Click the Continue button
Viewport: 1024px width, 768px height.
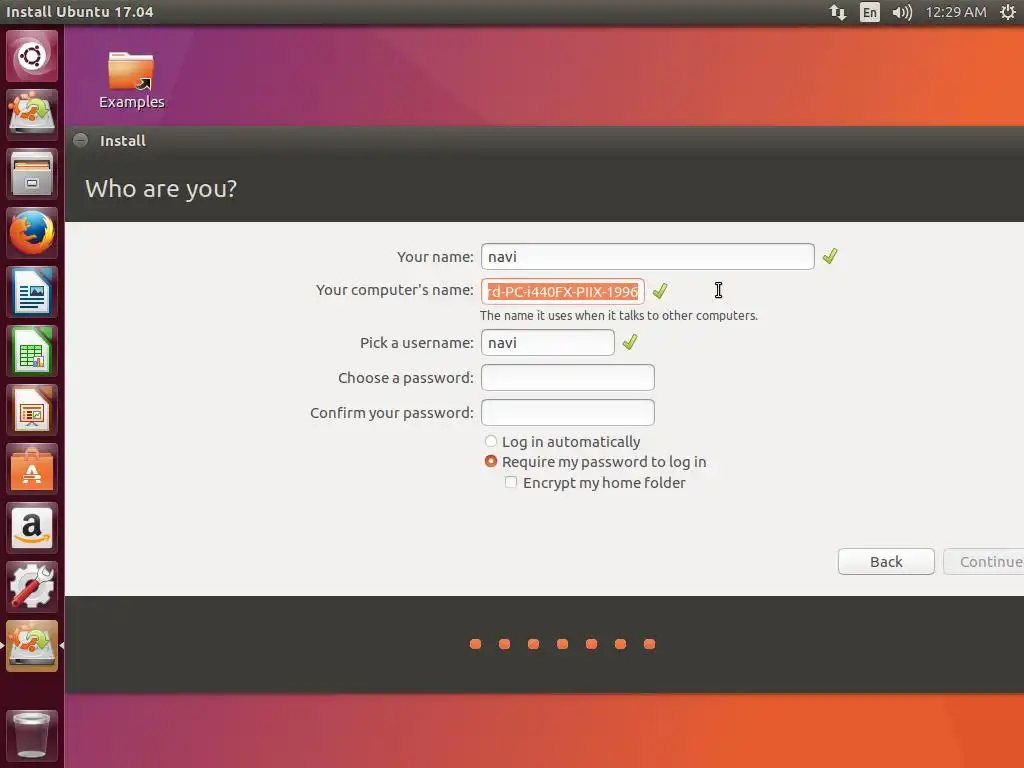(984, 562)
